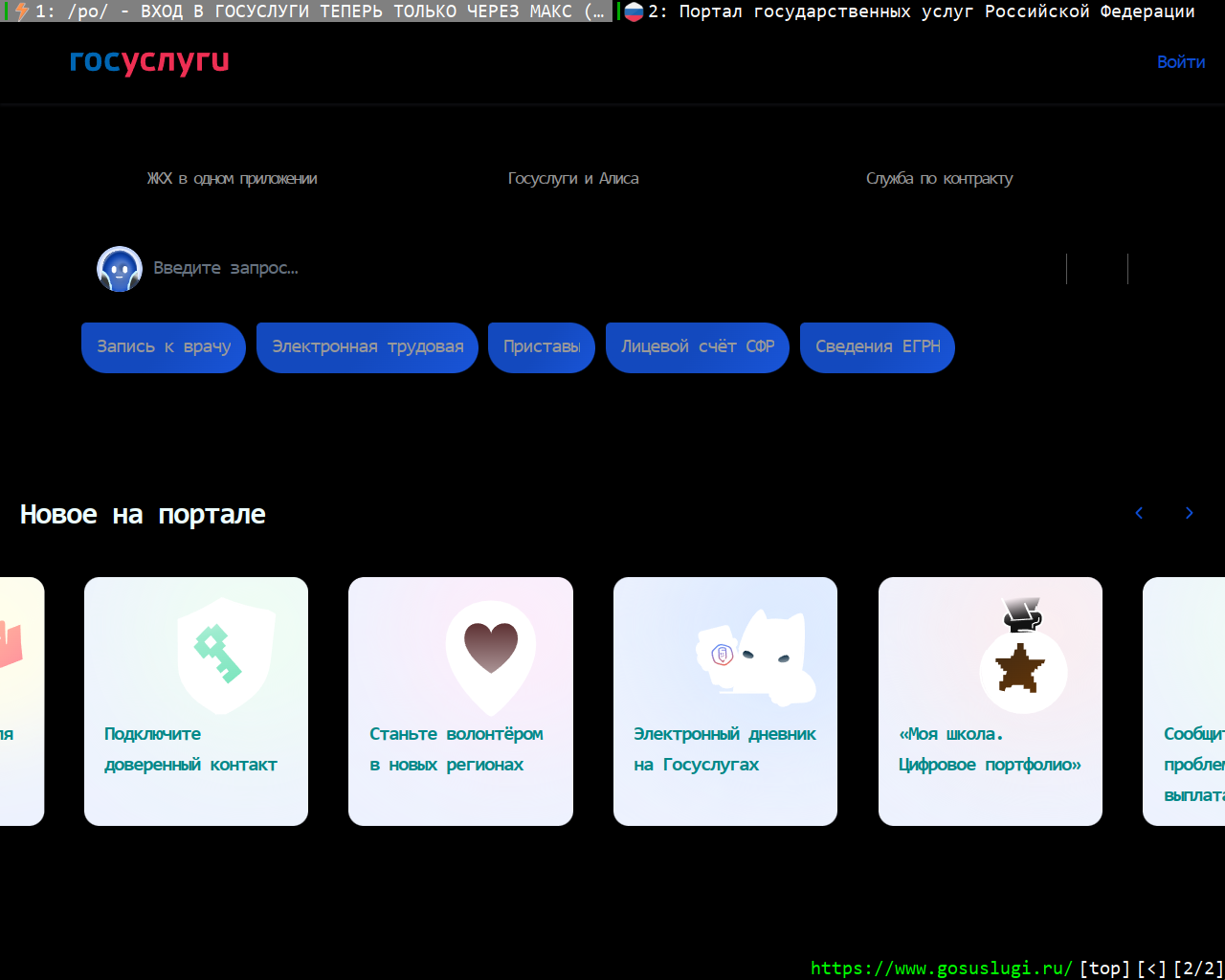Go to next slide in Новое на портале
This screenshot has width=1225, height=980.
click(1190, 513)
